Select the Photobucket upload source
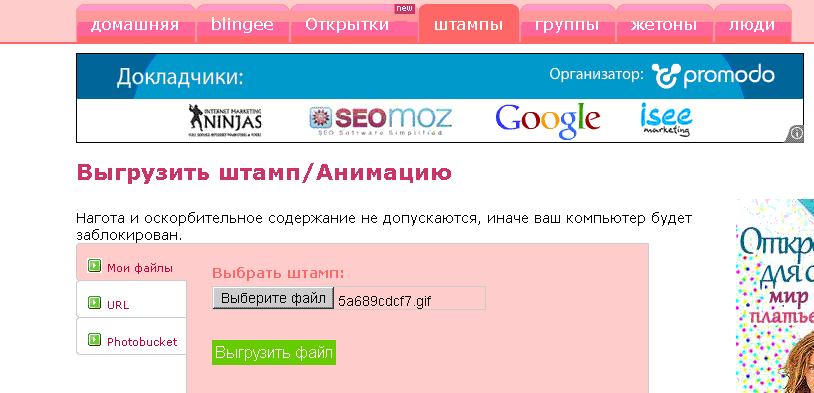This screenshot has width=814, height=393. coord(131,336)
